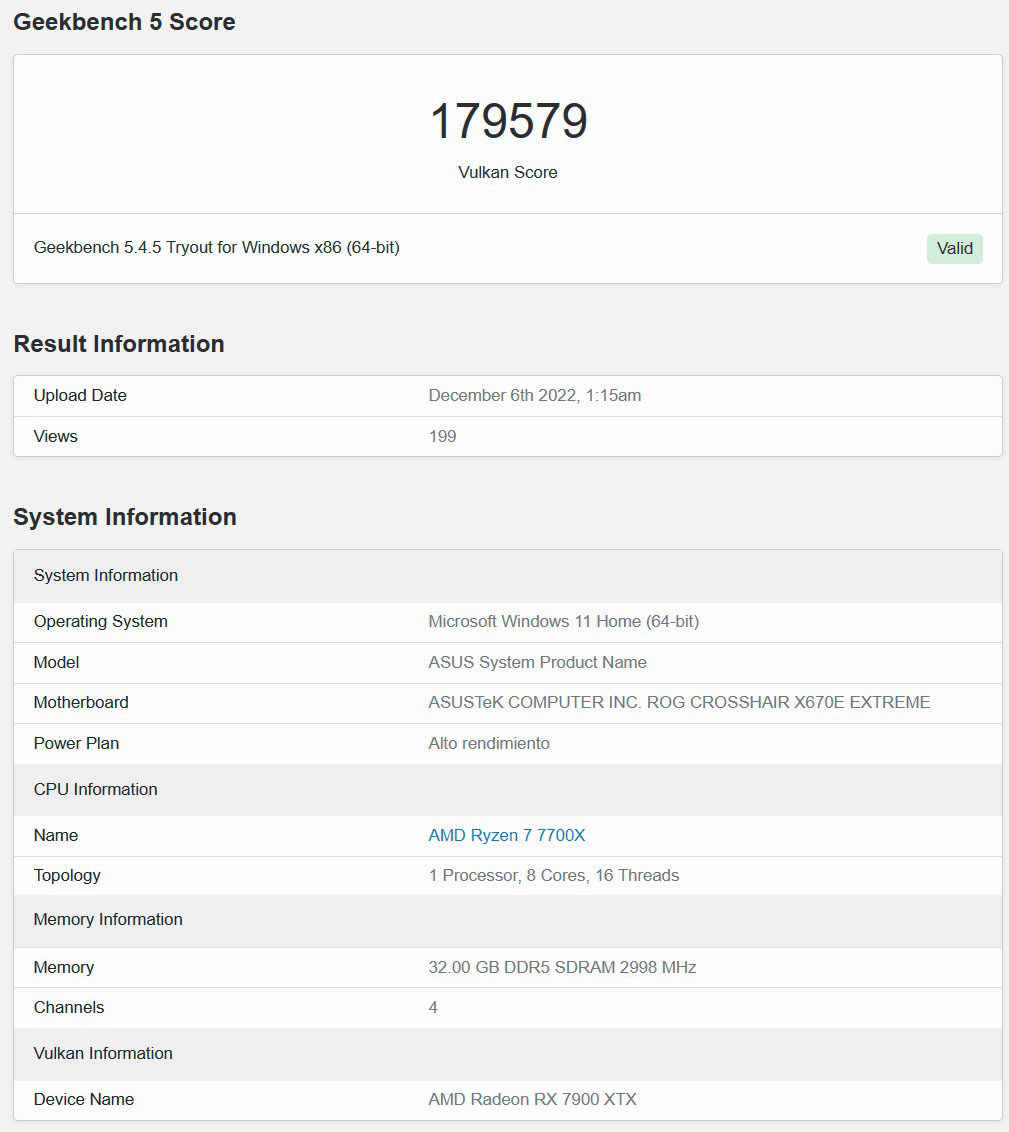
Task: Select the AMD Radeon RX 7900 XTX value
Action: [533, 1100]
